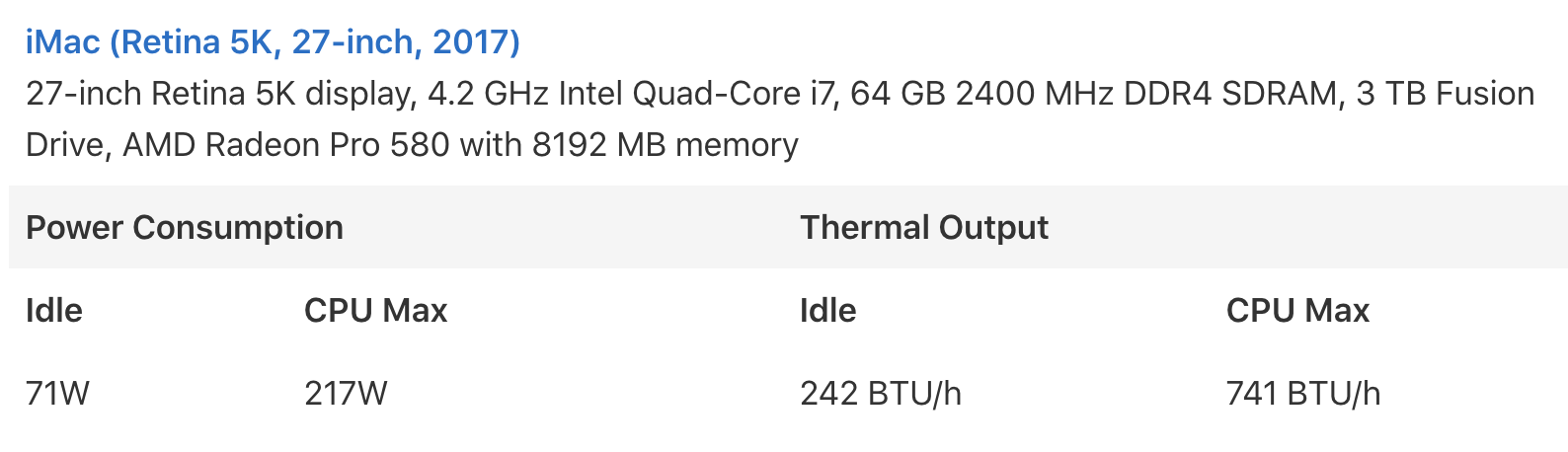Image resolution: width=1568 pixels, height=452 pixels.
Task: Select the CPU Max label under Thermal Output
Action: coord(1297,311)
